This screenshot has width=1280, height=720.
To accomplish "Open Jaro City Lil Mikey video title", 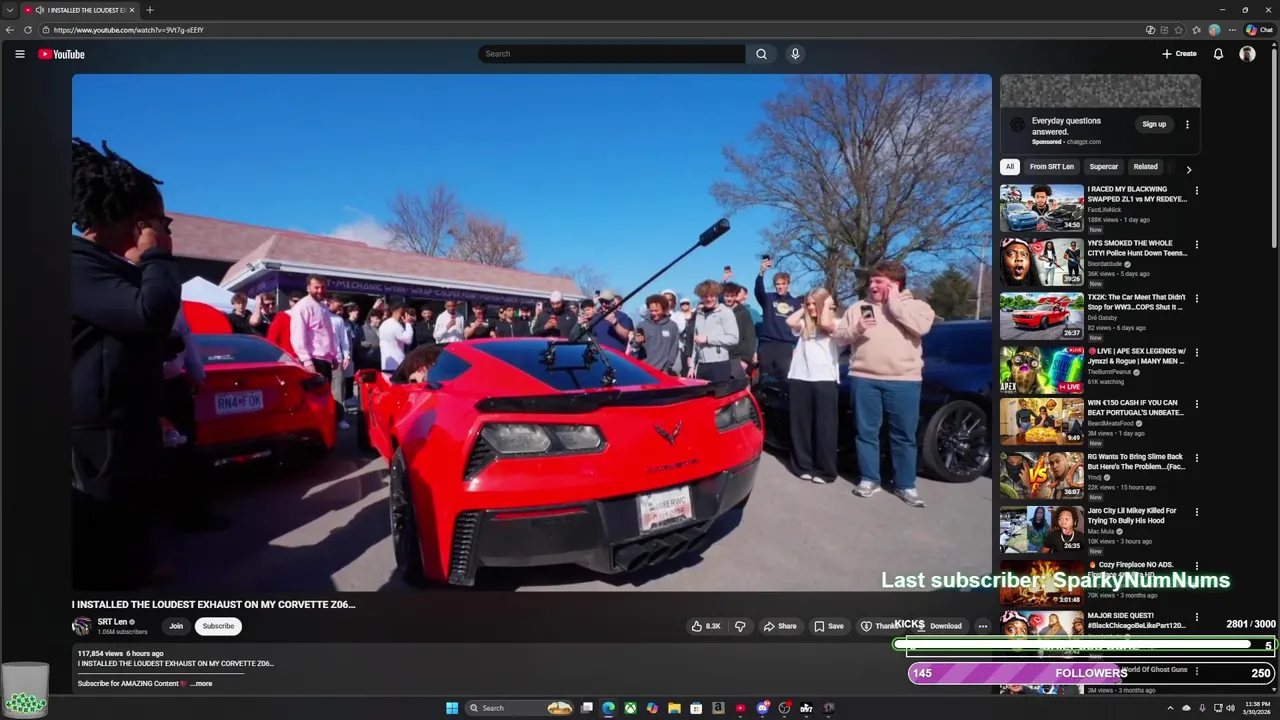I will pos(1132,516).
